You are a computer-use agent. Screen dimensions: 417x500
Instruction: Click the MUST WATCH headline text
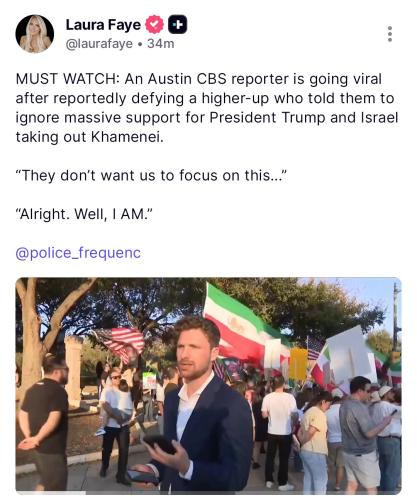(x=66, y=79)
